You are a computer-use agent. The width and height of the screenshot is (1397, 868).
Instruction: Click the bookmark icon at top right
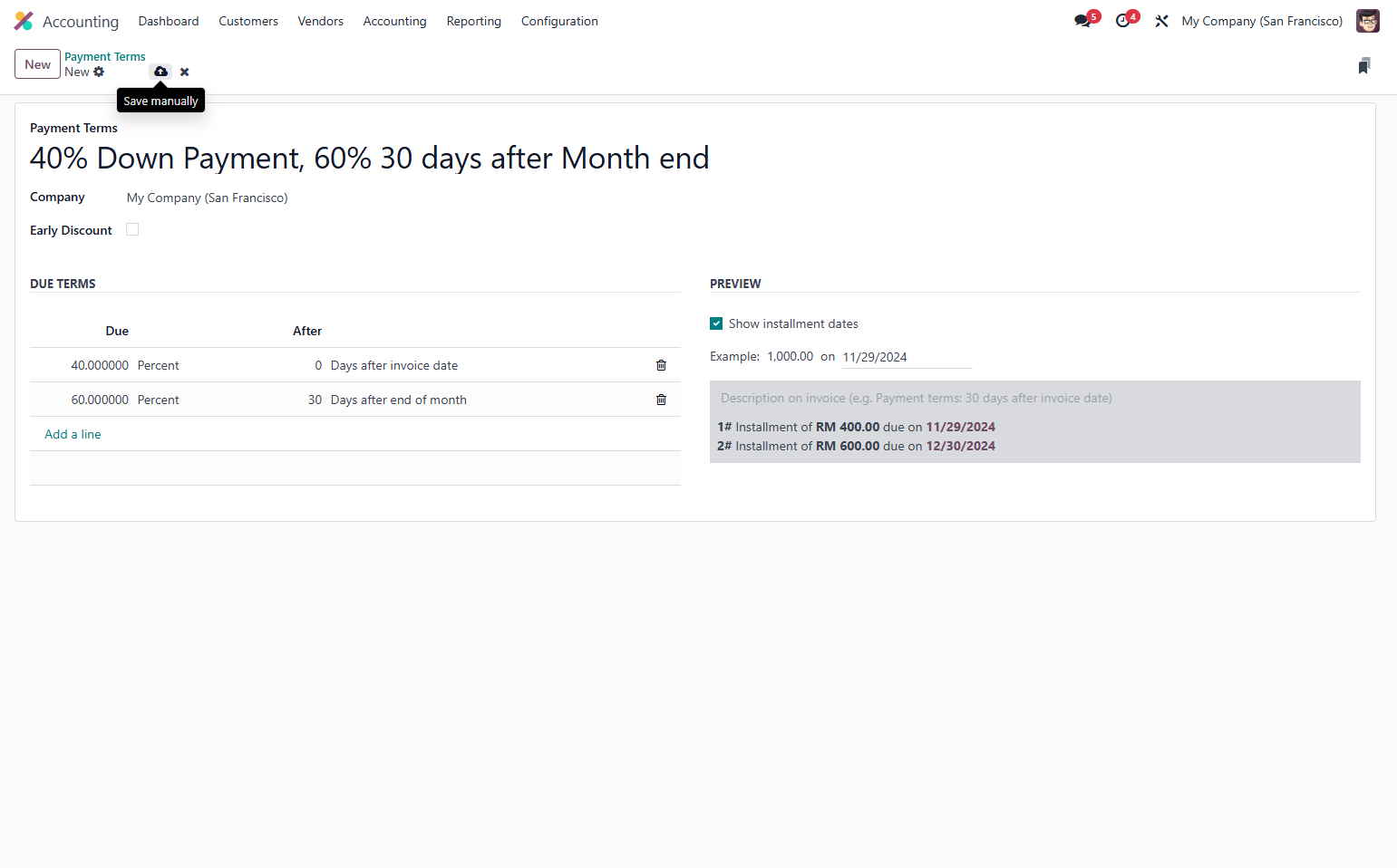(x=1363, y=65)
